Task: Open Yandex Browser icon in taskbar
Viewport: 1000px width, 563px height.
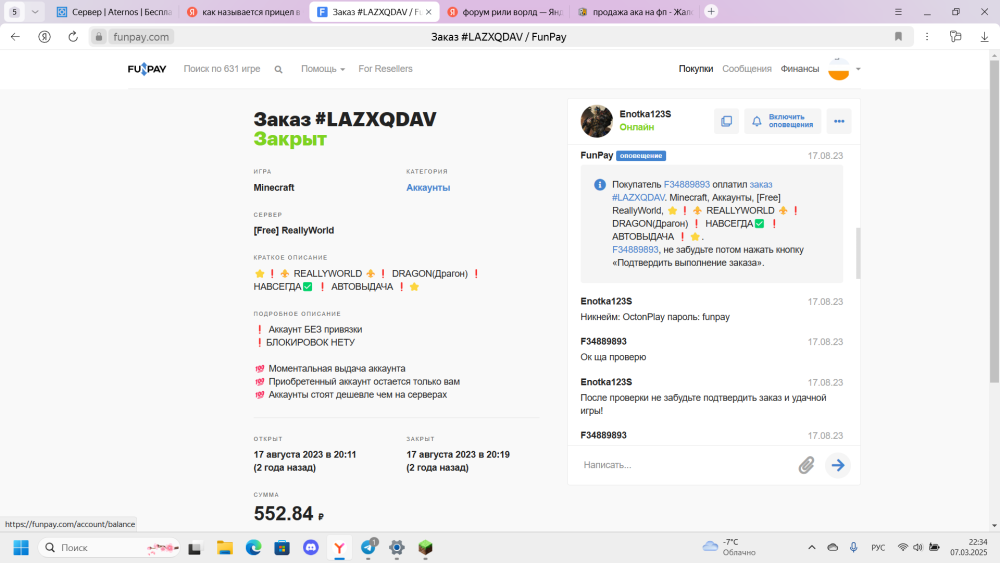Action: click(339, 548)
